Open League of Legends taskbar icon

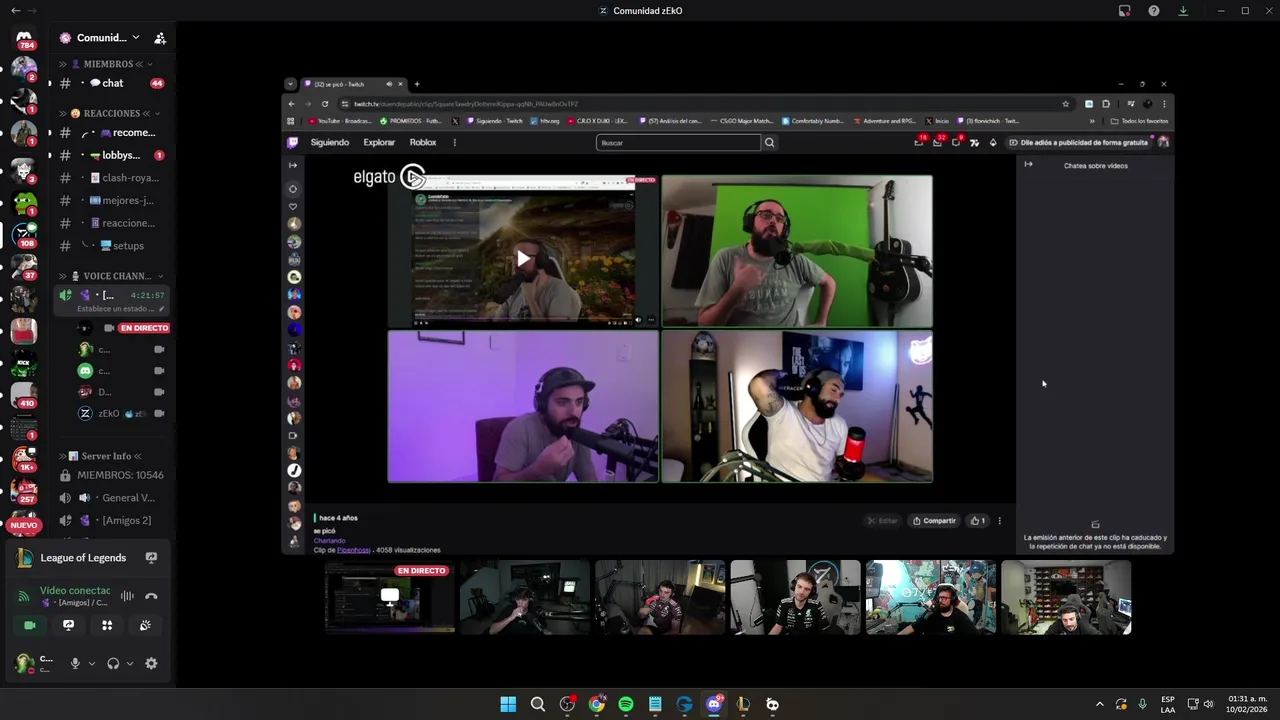[x=743, y=704]
